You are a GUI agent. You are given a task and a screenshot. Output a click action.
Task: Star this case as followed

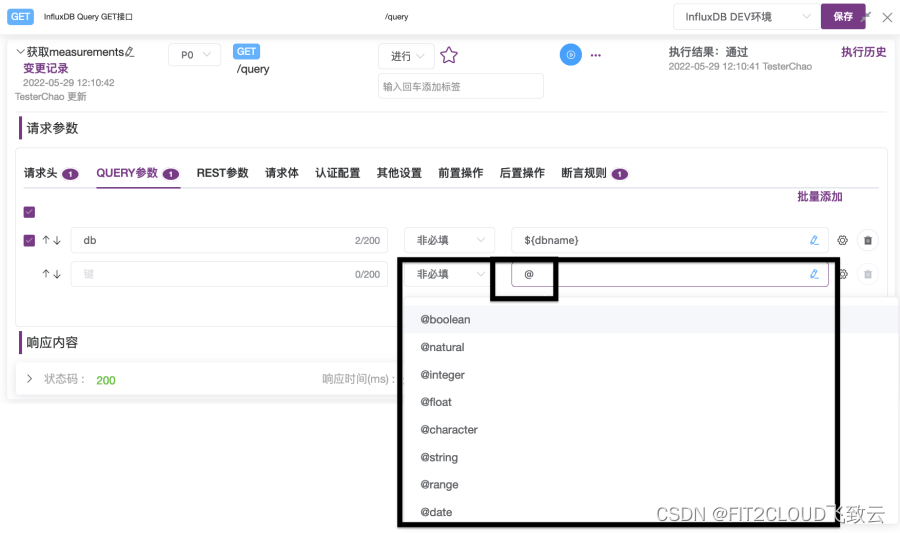[449, 55]
